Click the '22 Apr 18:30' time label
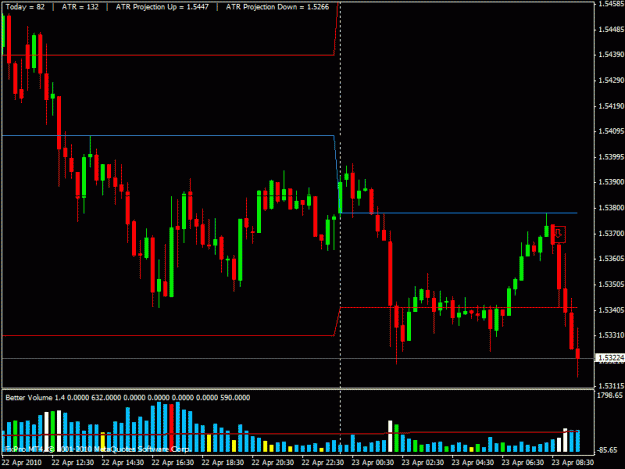625x469 pixels. pyautogui.click(x=223, y=463)
